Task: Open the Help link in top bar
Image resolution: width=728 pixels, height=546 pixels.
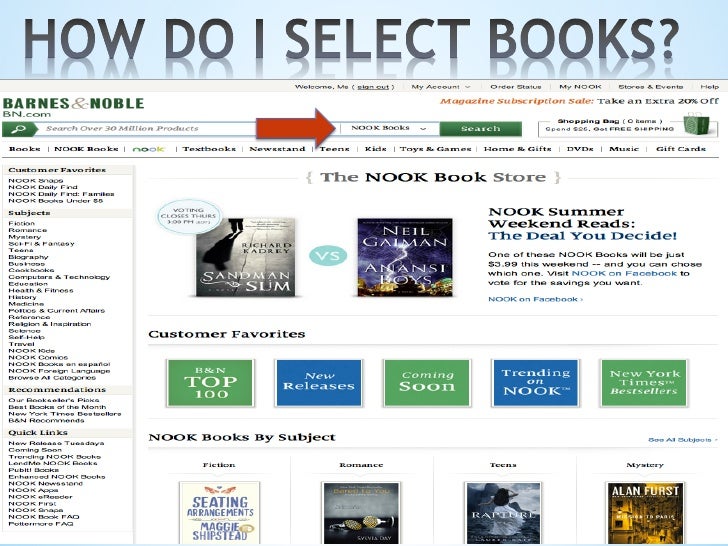Action: click(x=709, y=87)
